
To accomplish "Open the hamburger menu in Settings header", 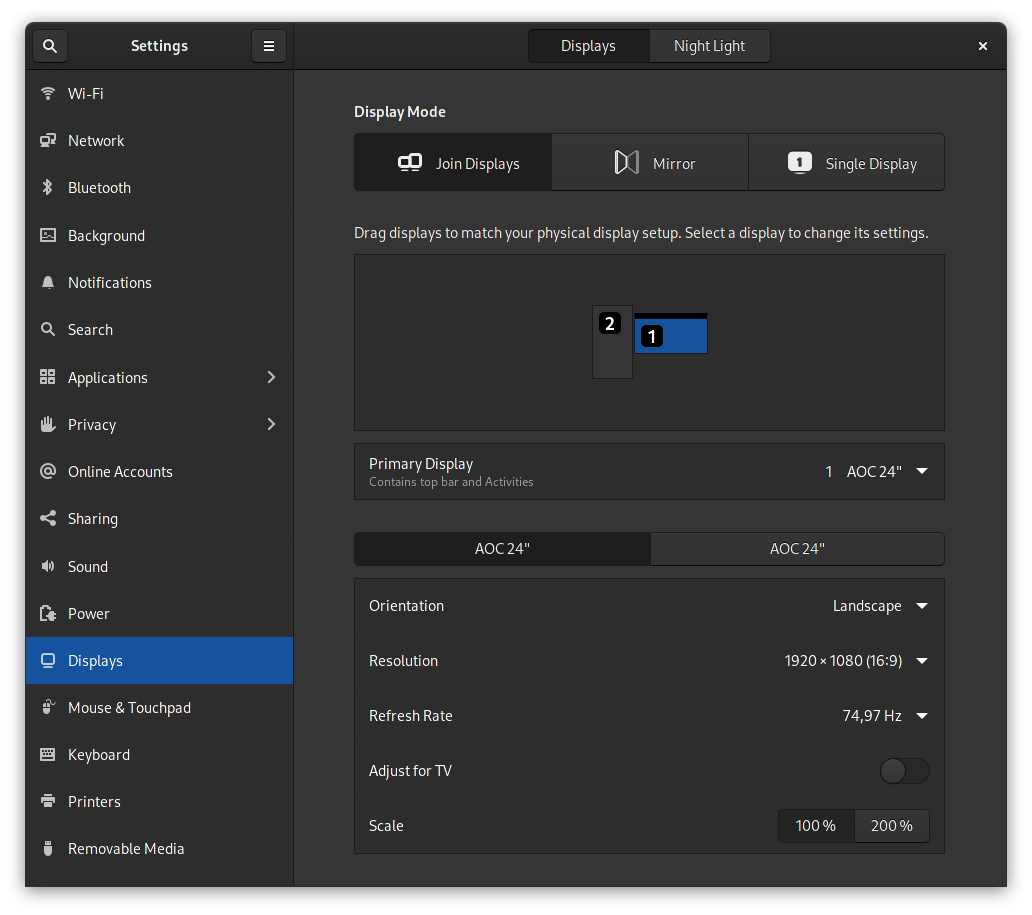I will 269,46.
